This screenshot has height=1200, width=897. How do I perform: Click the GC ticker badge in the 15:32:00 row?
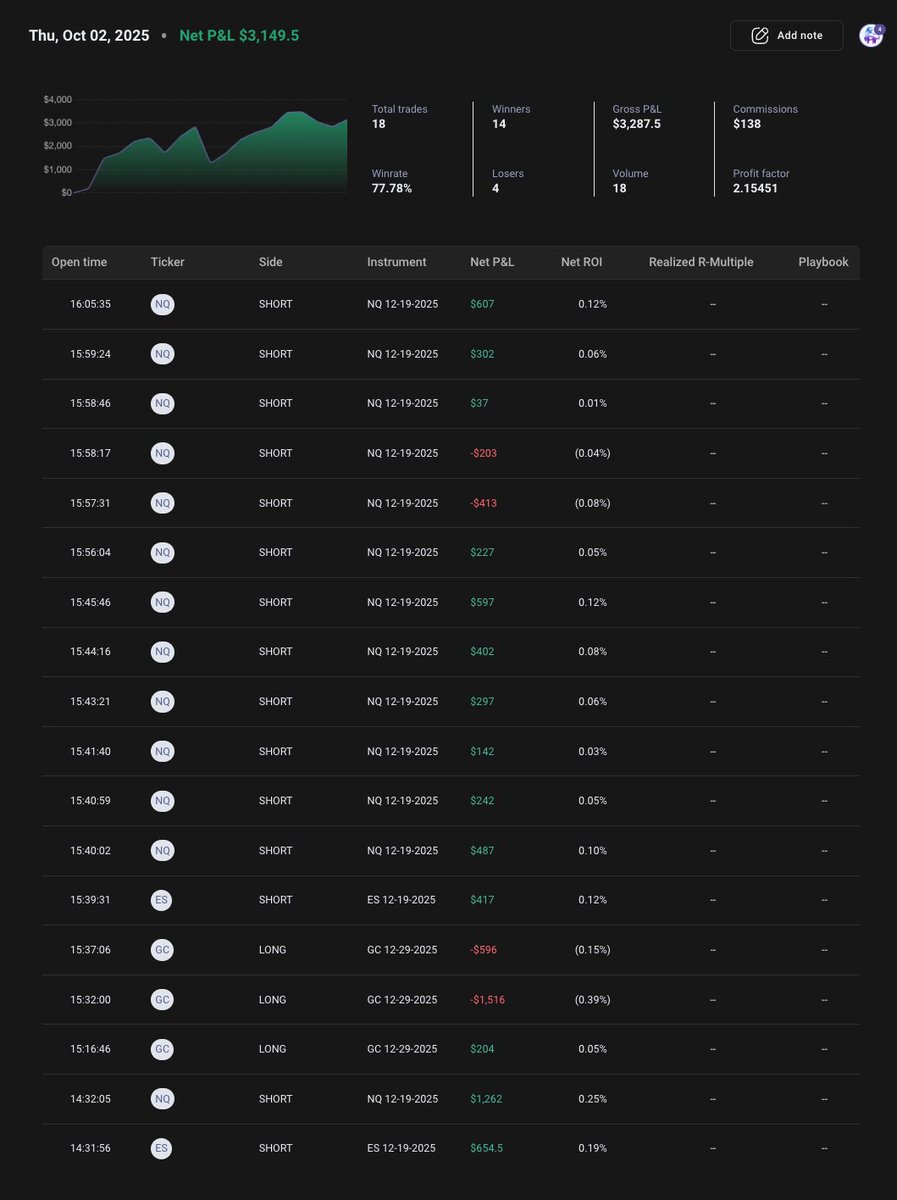coord(162,999)
